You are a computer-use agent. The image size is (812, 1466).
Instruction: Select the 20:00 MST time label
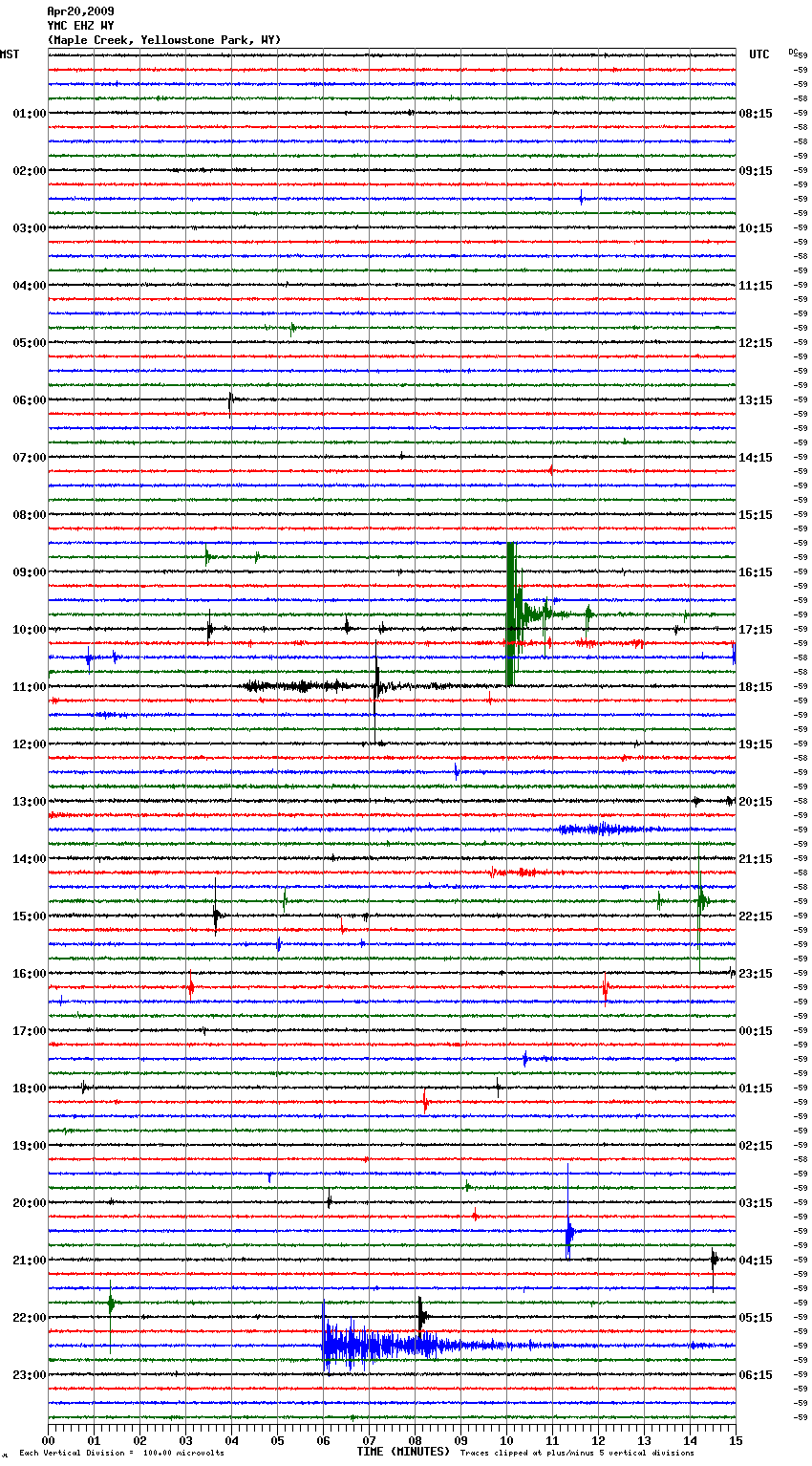[x=30, y=1203]
